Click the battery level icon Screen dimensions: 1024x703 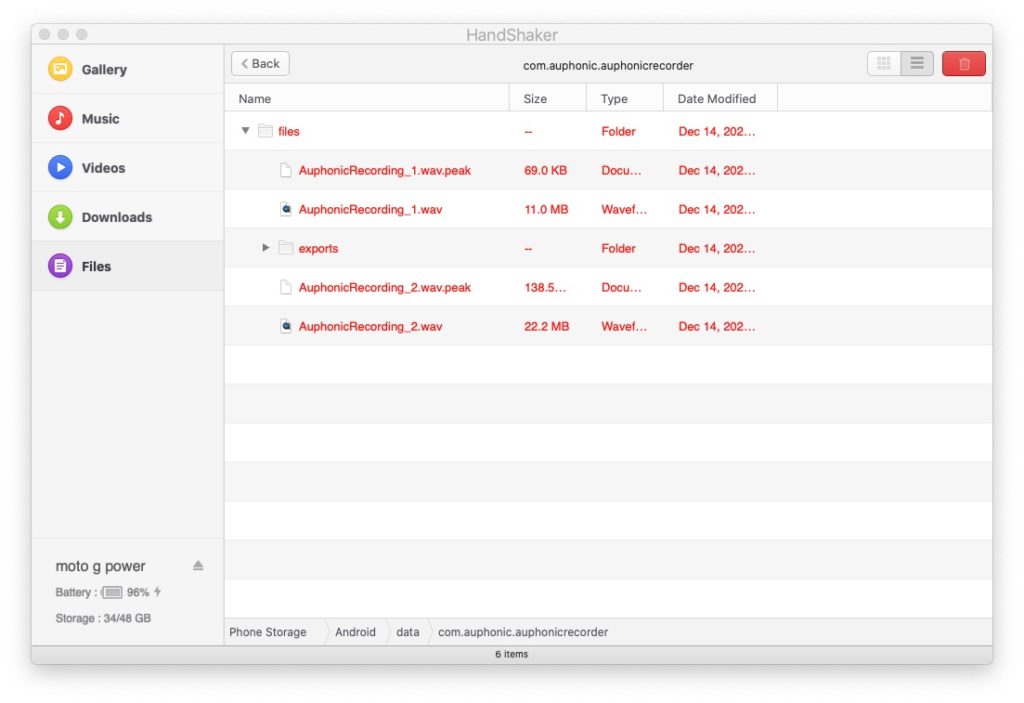coord(112,593)
